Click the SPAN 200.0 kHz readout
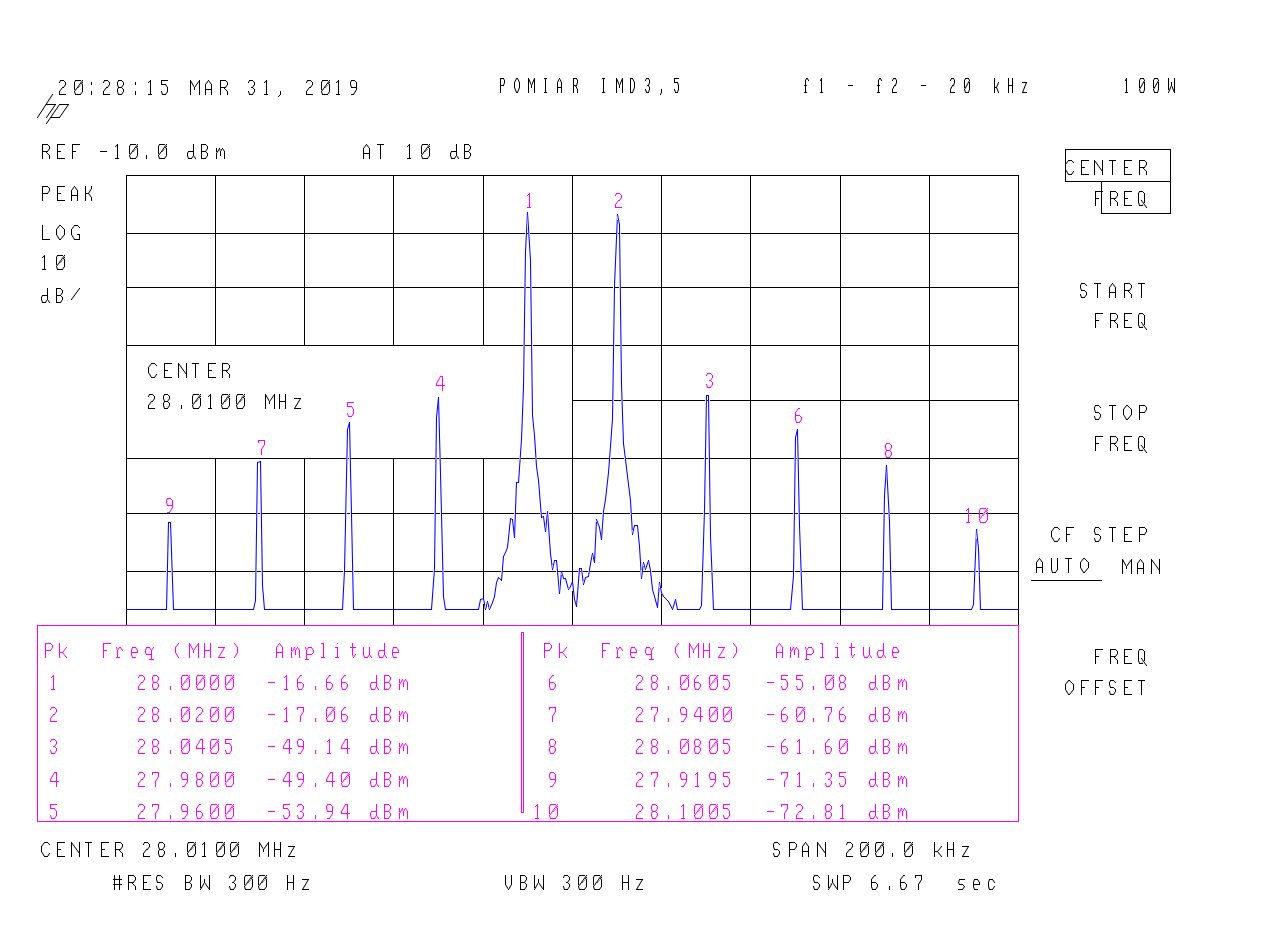This screenshot has width=1273, height=932. 871,851
